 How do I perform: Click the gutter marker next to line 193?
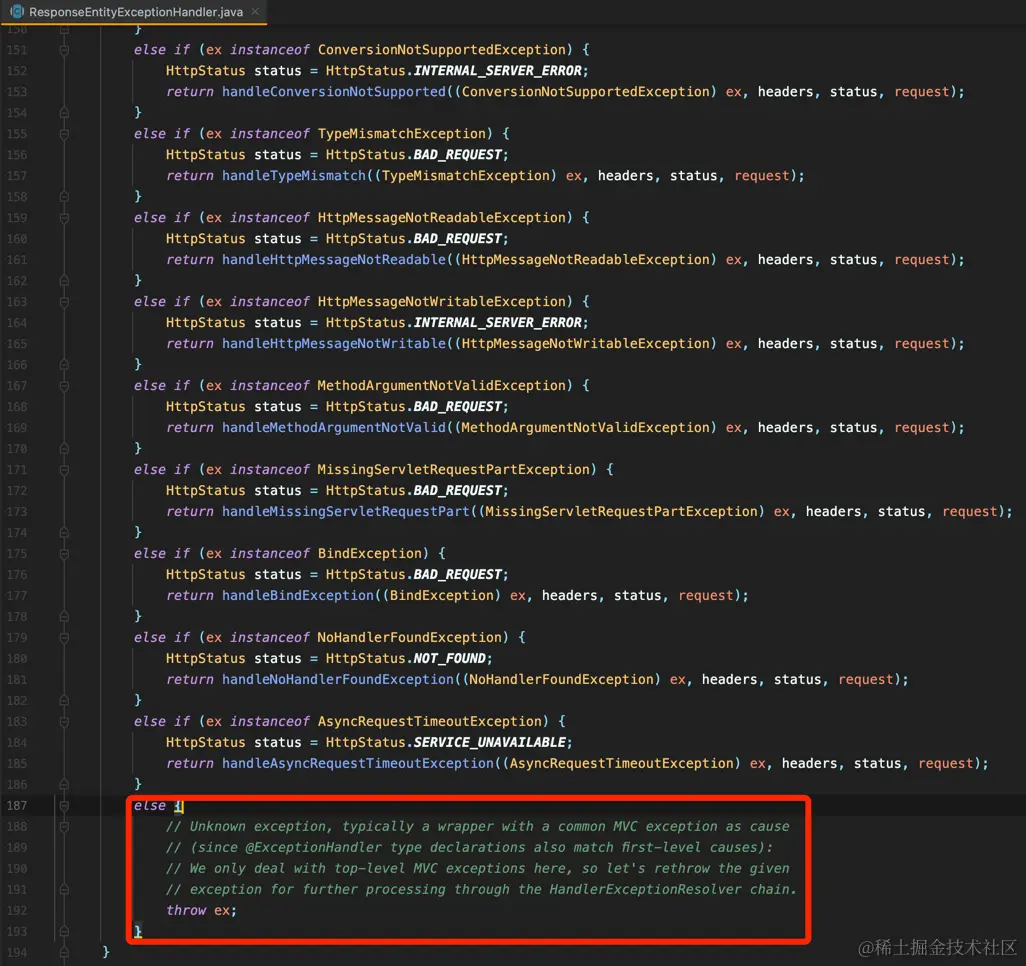63,931
